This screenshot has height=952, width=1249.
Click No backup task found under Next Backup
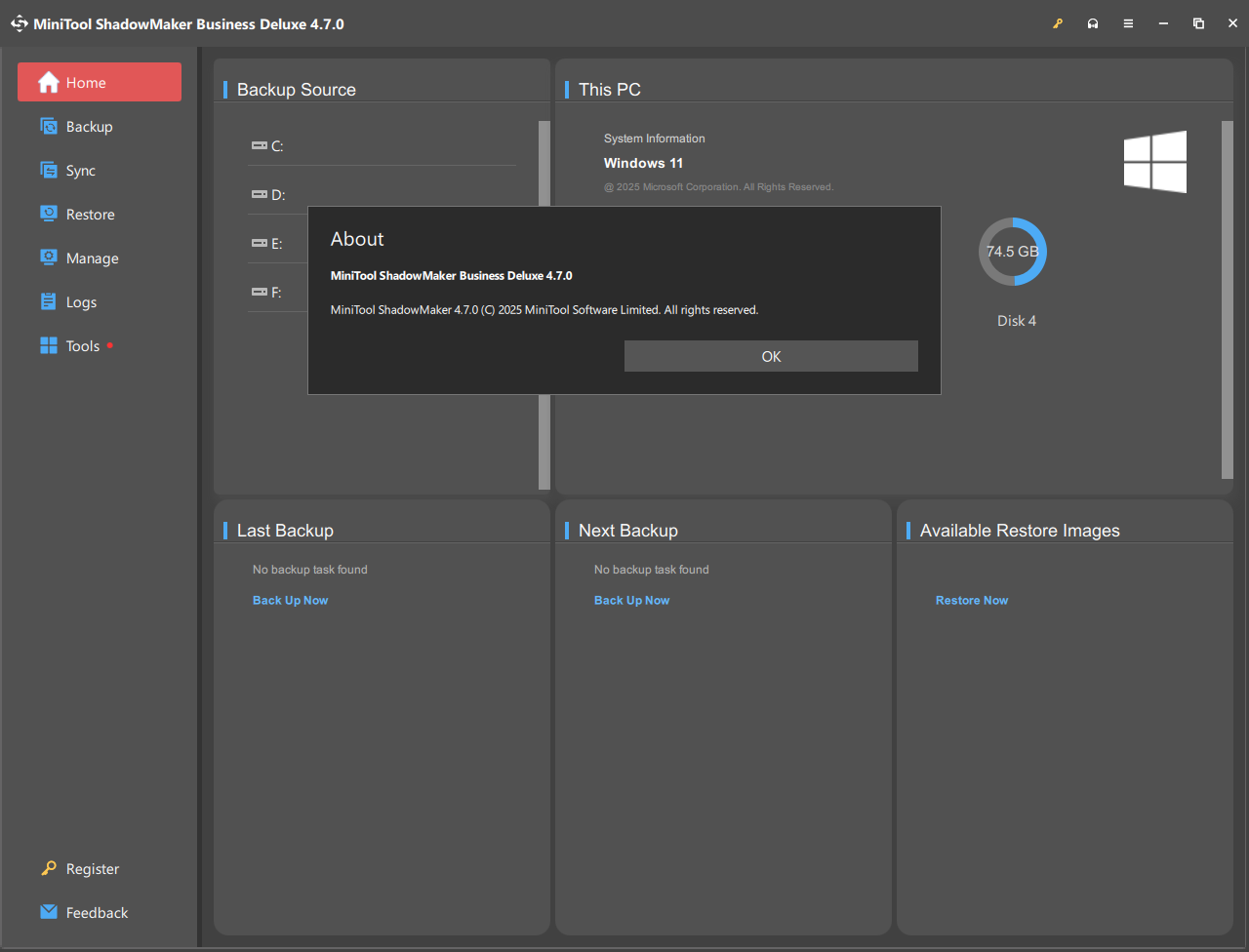[x=652, y=570]
